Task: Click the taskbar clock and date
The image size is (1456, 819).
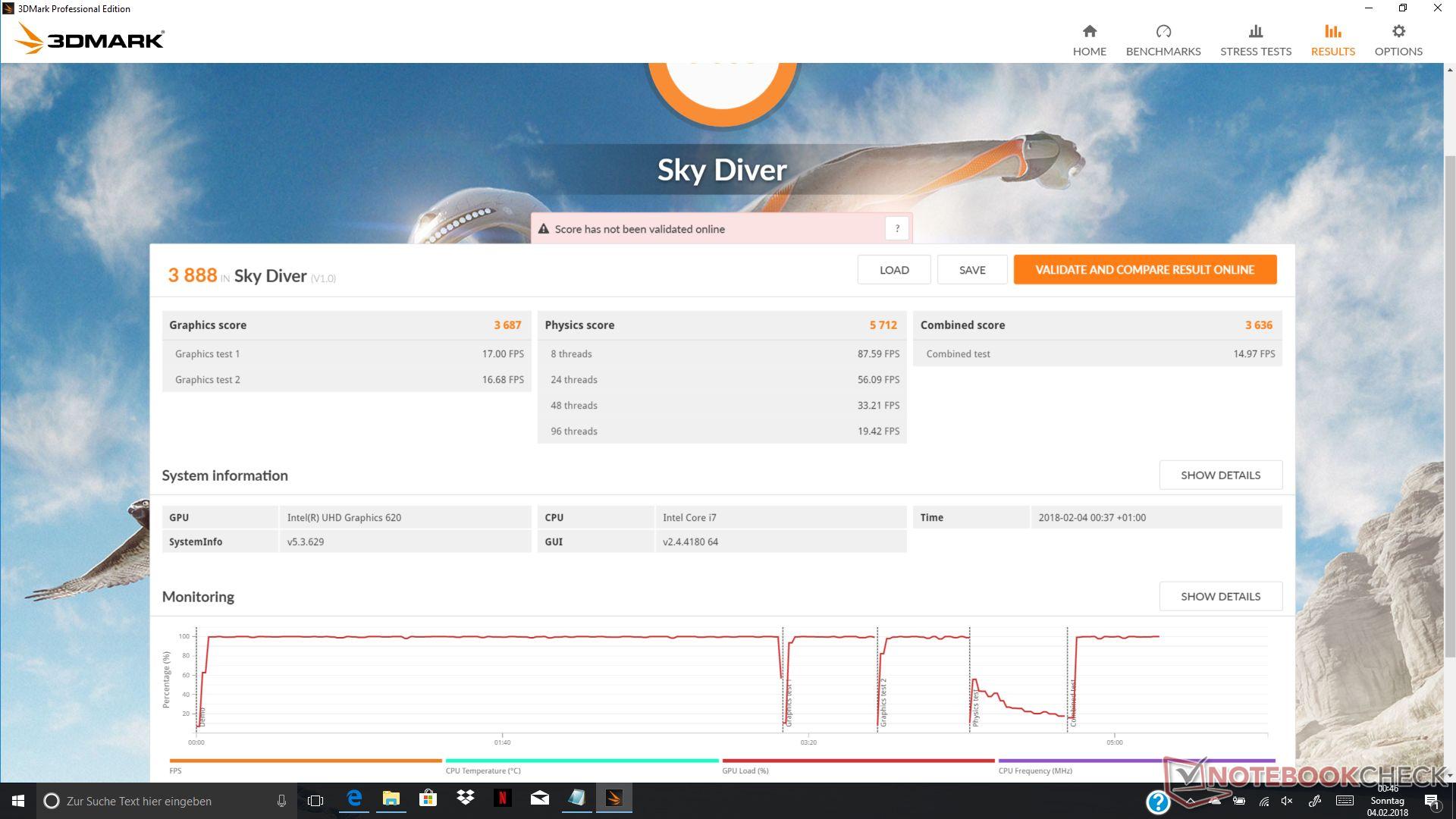Action: tap(1388, 801)
